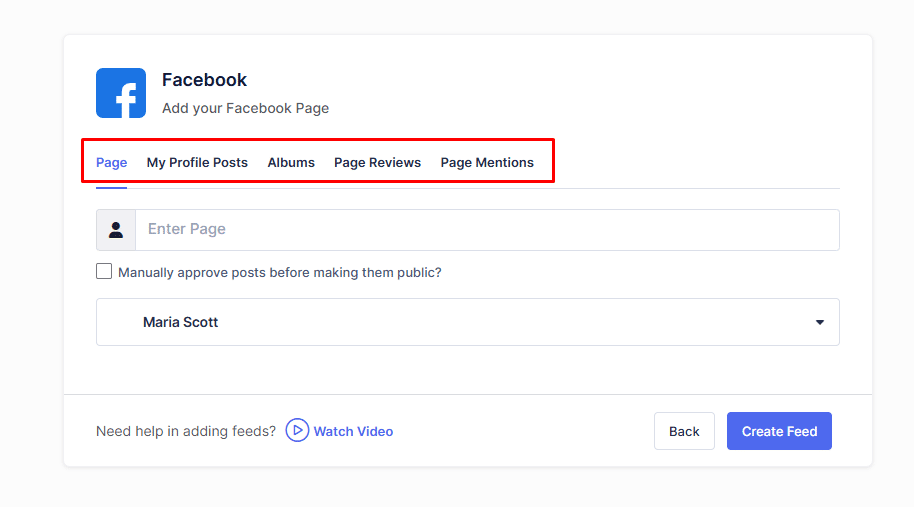Select the Albums tab
The width and height of the screenshot is (914, 507).
(291, 162)
